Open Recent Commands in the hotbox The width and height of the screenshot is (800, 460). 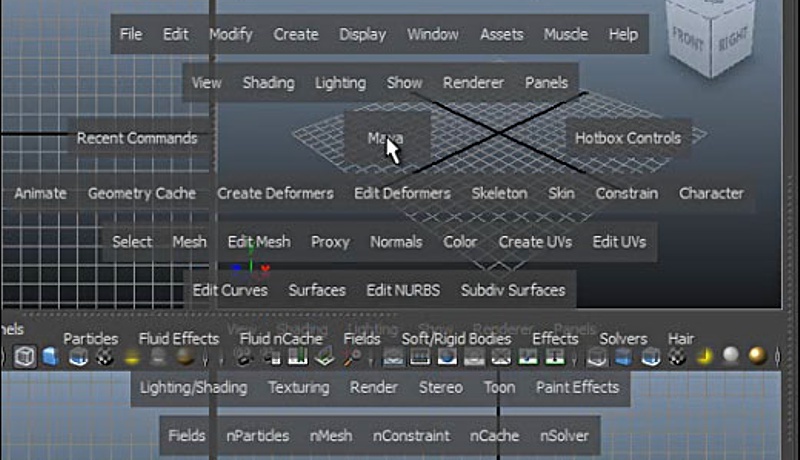click(x=137, y=138)
